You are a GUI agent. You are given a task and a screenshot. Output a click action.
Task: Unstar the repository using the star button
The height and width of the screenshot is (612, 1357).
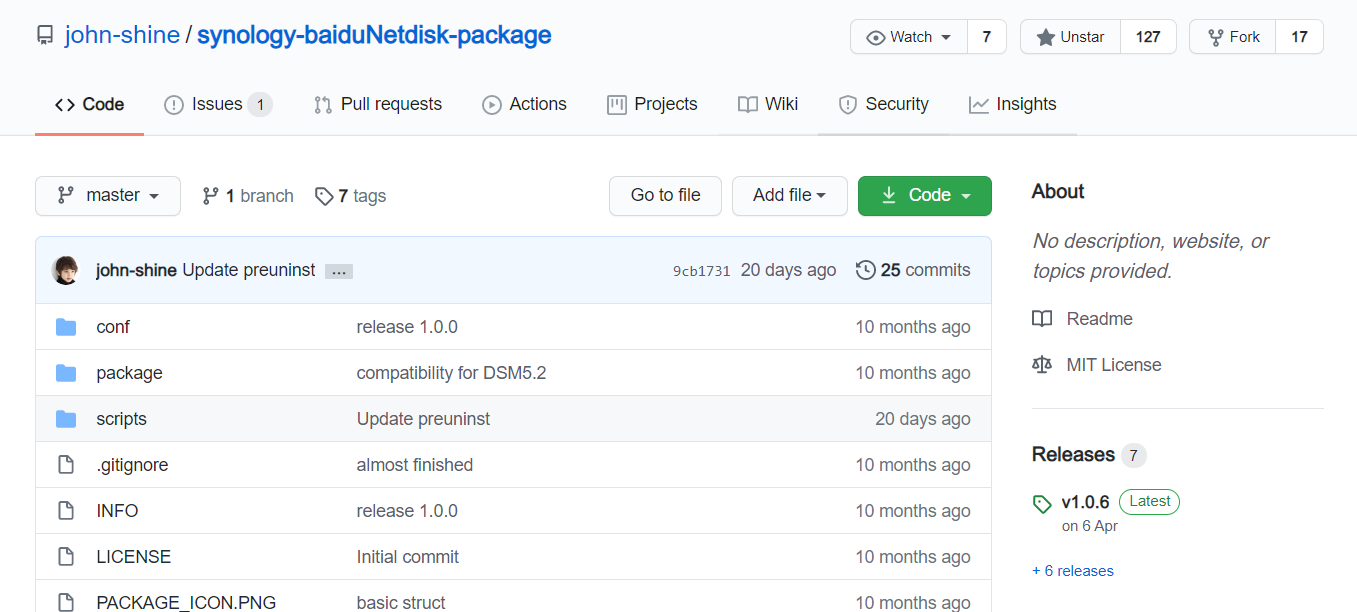(1070, 37)
